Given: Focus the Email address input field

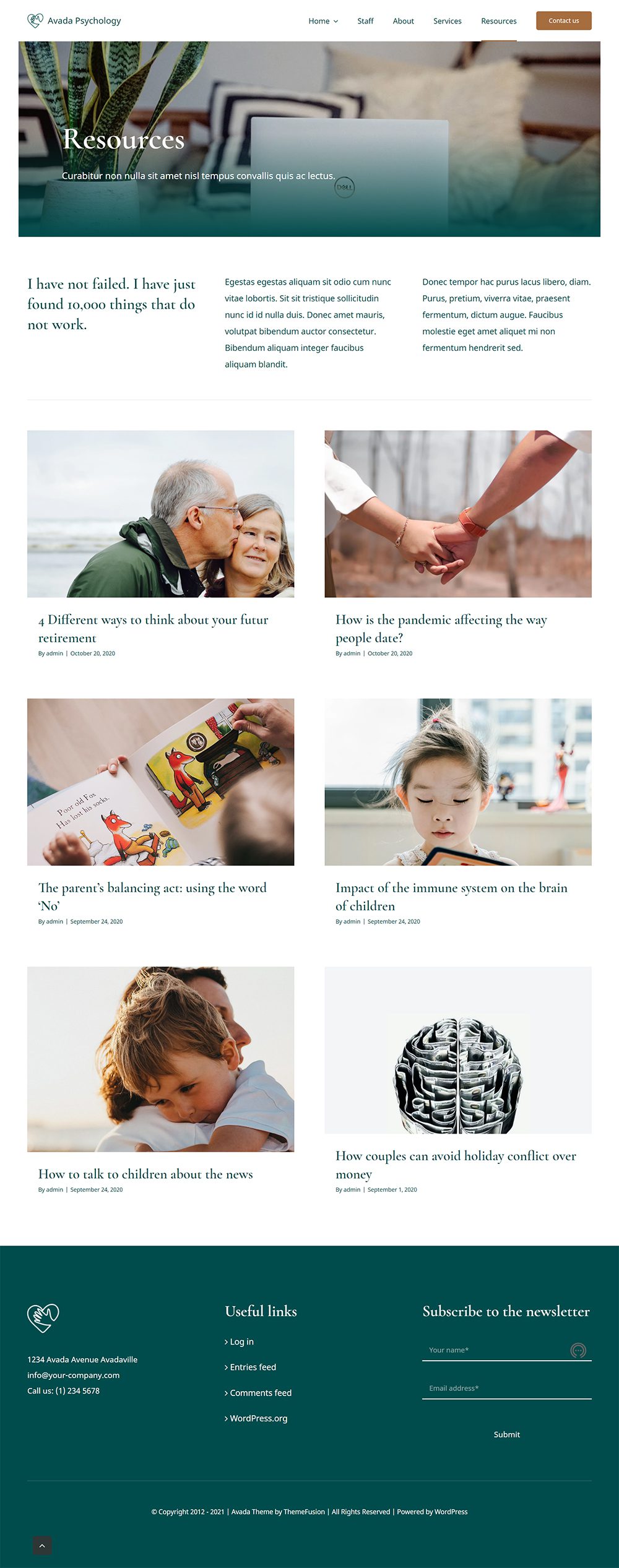Looking at the screenshot, I should tap(506, 1388).
